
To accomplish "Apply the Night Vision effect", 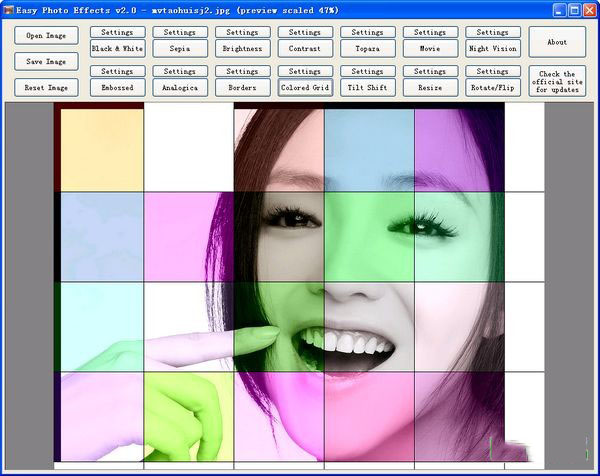I will [x=493, y=49].
